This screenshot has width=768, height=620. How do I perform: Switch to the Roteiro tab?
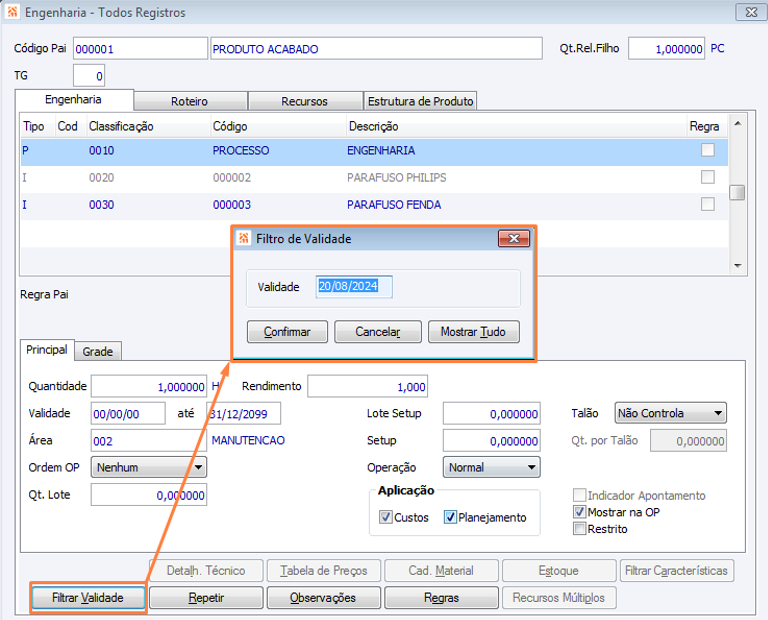(190, 101)
